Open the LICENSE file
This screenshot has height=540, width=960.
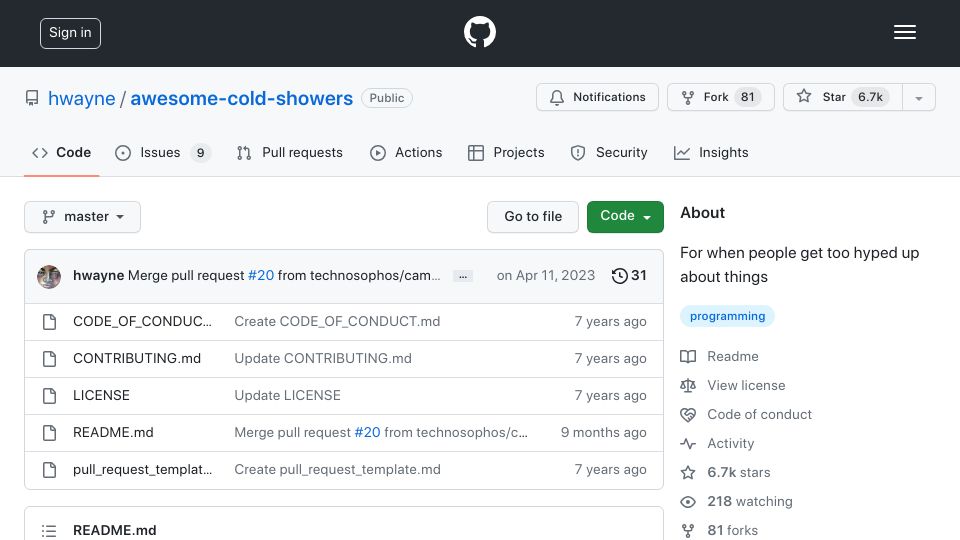coord(101,396)
